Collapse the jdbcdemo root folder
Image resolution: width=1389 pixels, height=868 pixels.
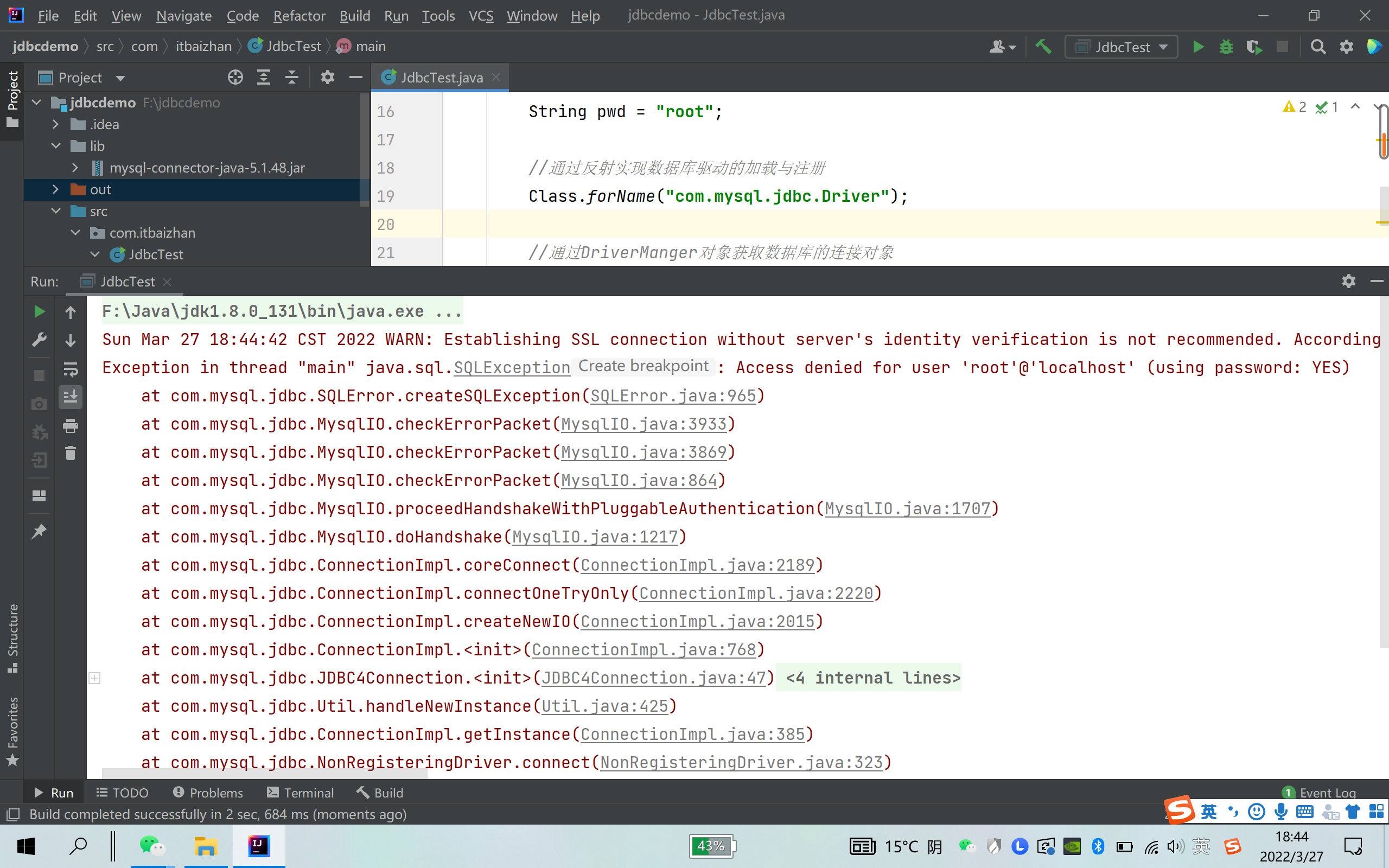point(37,102)
